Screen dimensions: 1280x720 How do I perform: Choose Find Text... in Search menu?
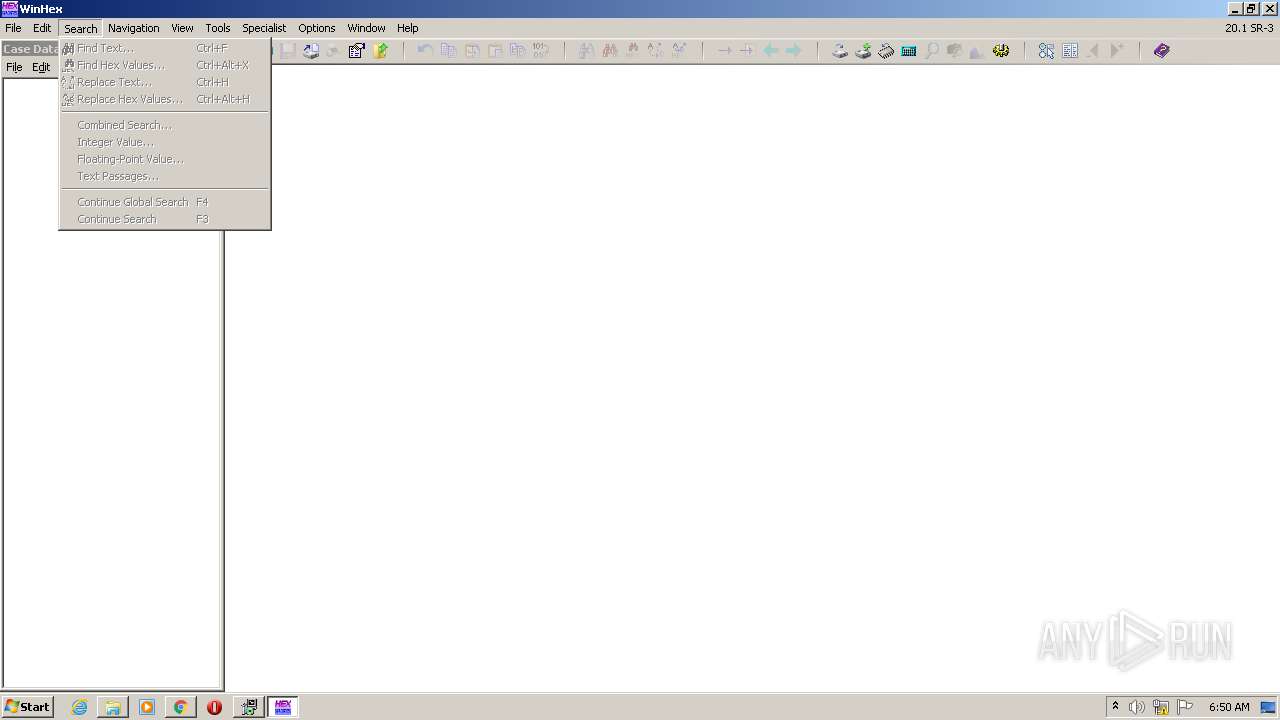click(165, 48)
